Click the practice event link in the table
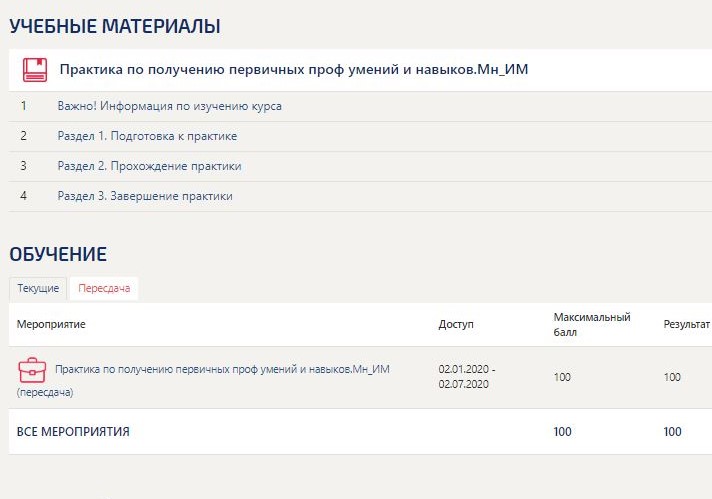The width and height of the screenshot is (712, 499). (x=222, y=369)
